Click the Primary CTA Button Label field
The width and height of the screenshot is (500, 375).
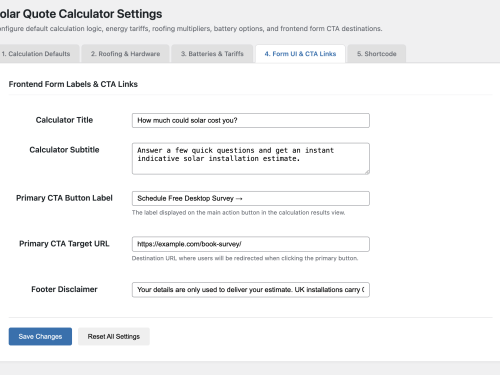click(251, 198)
